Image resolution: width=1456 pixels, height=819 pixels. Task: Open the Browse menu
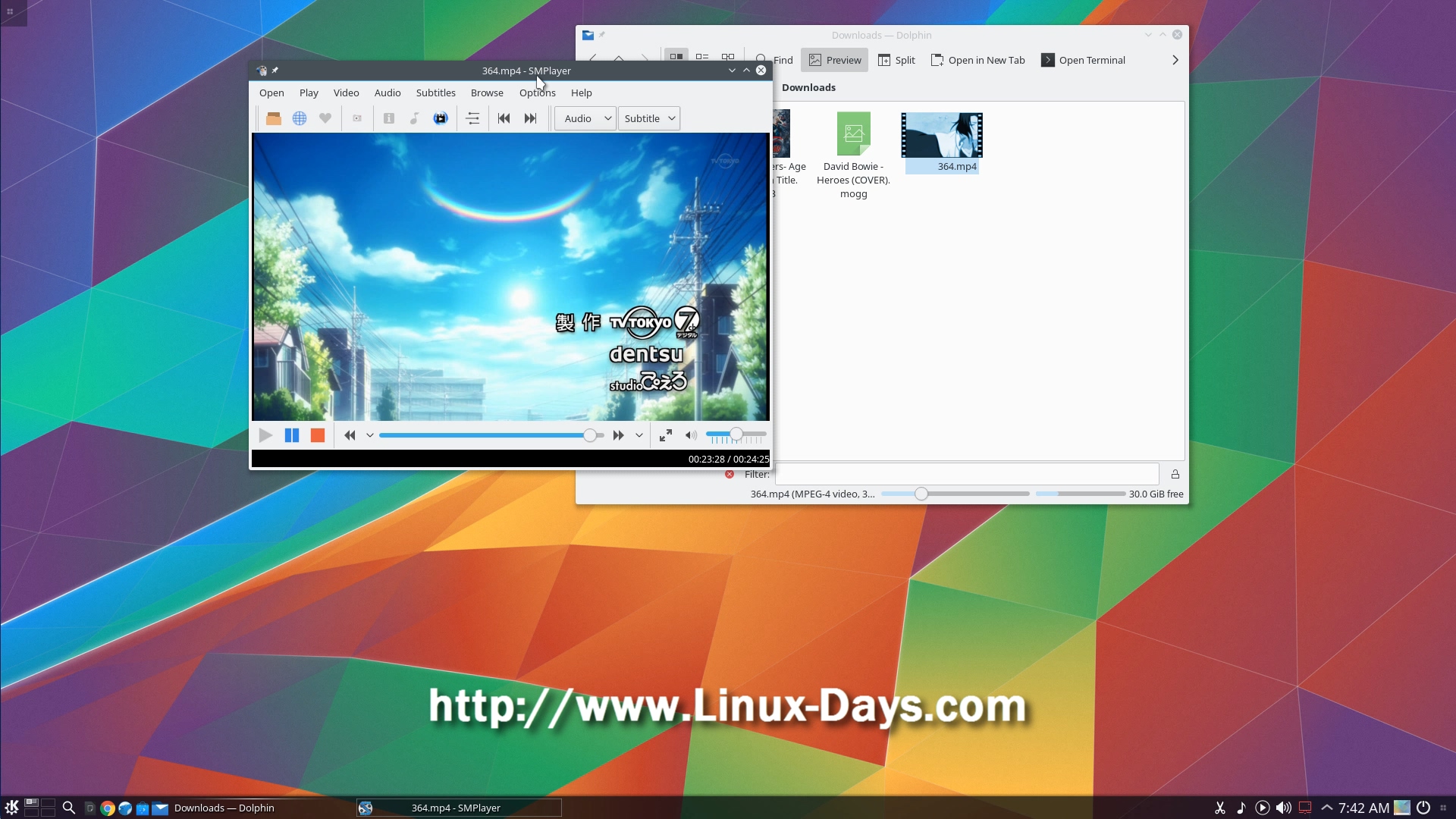(x=487, y=93)
